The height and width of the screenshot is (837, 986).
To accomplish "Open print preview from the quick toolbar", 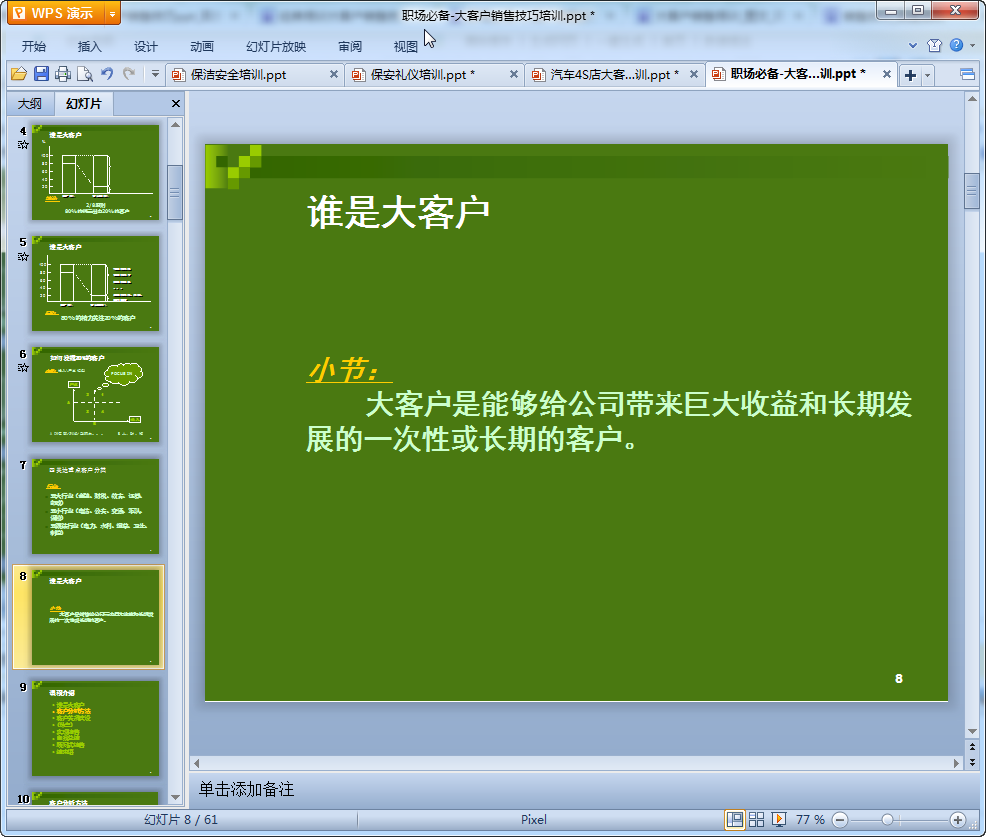I will click(x=85, y=74).
